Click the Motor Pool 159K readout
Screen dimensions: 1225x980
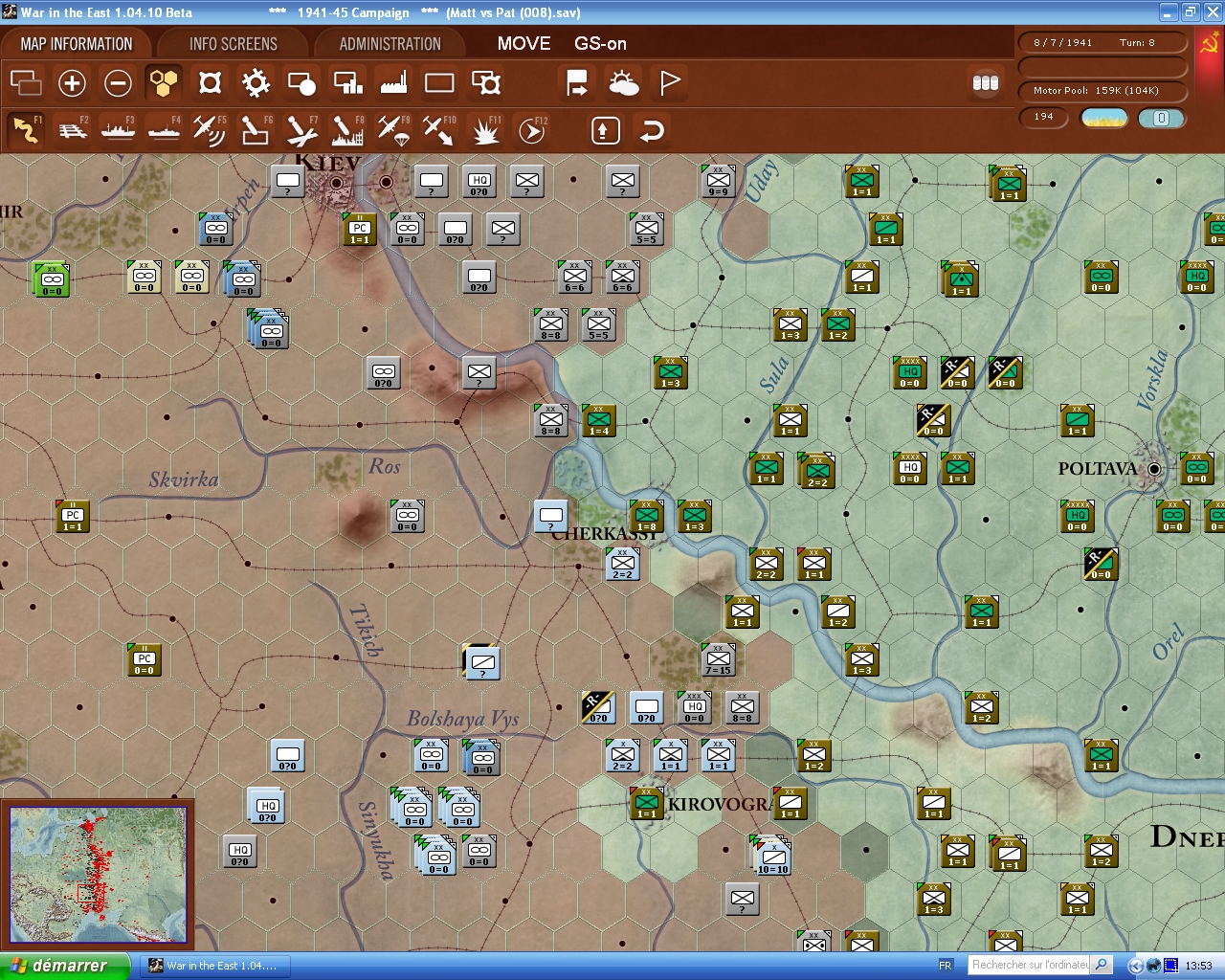pos(1102,91)
